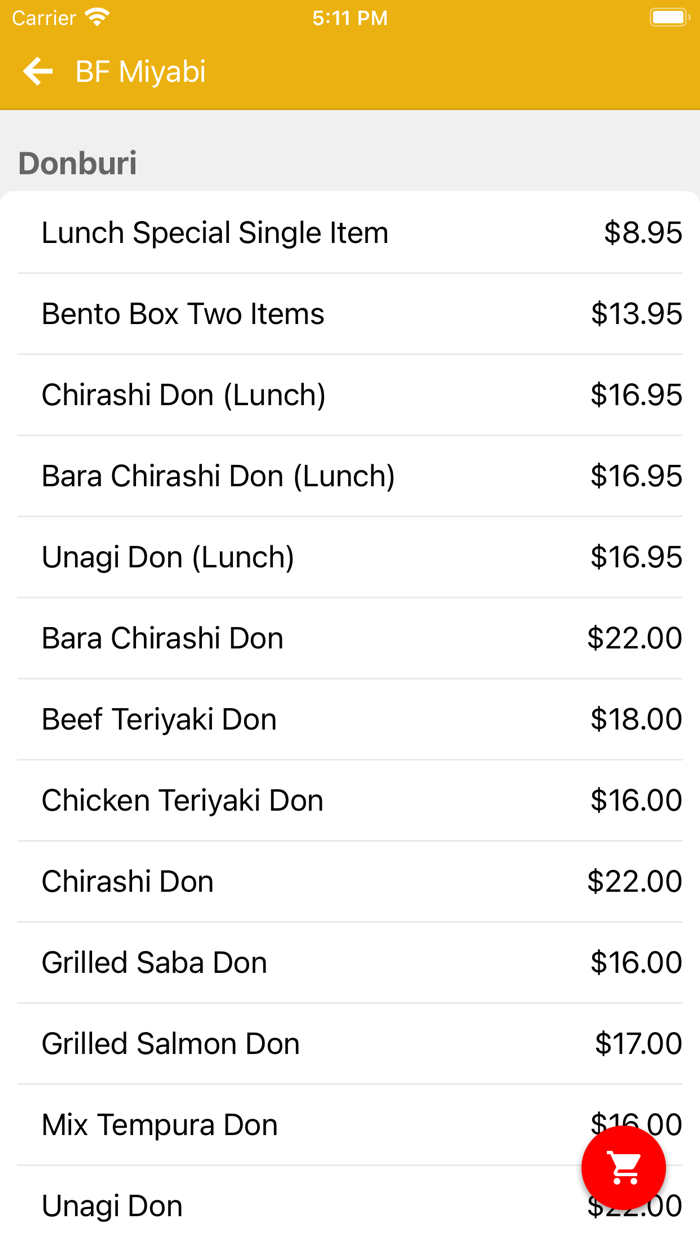Screen dimensions: 700x1244
Task: Tap the Donburi section header
Action: tap(78, 163)
